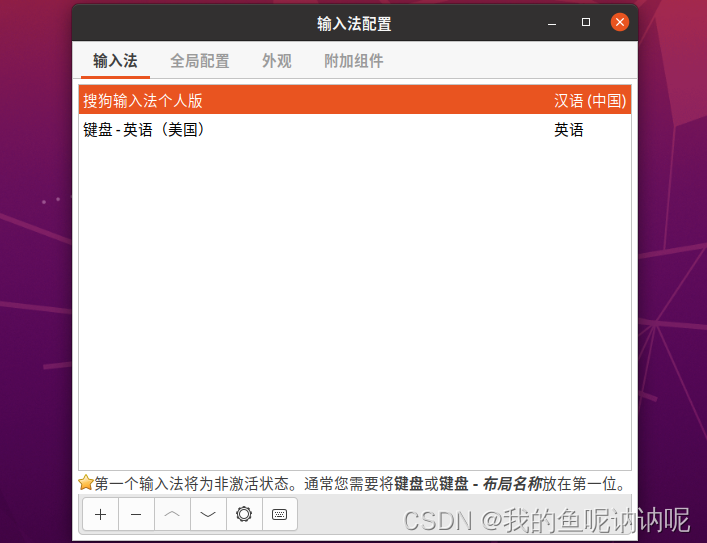Image resolution: width=707 pixels, height=543 pixels.
Task: Minimize the 输入法配置 window
Action: coord(552,23)
